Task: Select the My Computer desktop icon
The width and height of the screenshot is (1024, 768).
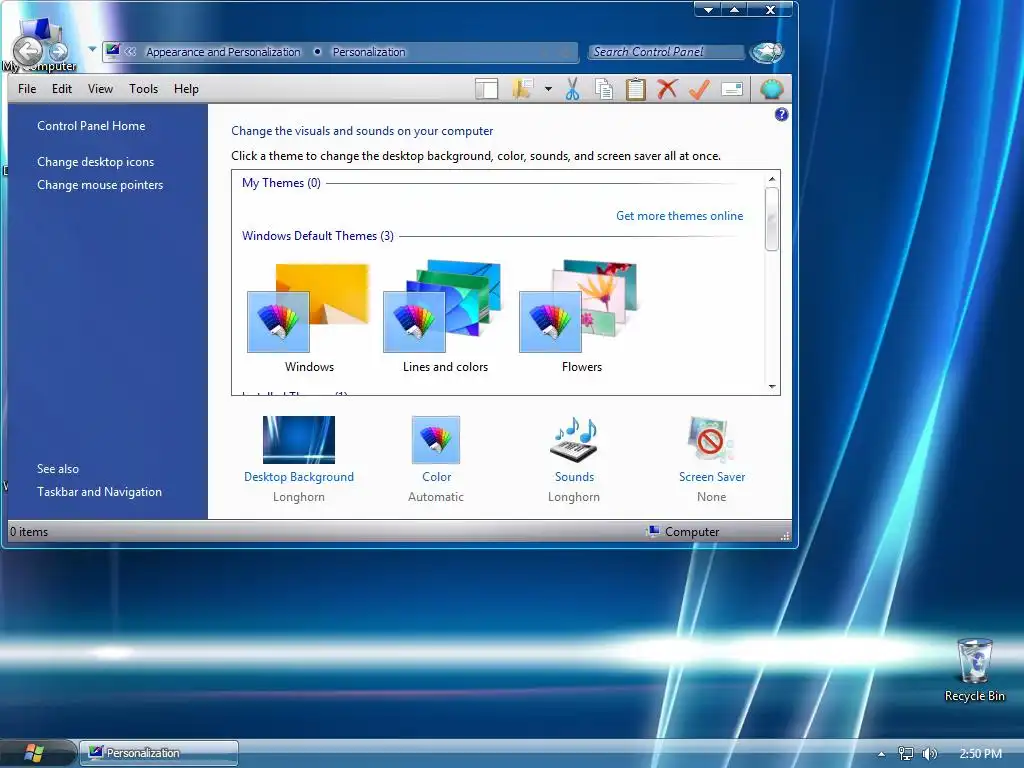Action: click(x=39, y=44)
